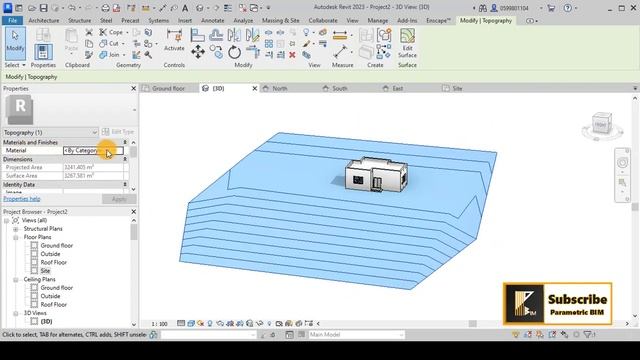
Task: Click the Site floor plan box icon
Action: click(x=34, y=271)
